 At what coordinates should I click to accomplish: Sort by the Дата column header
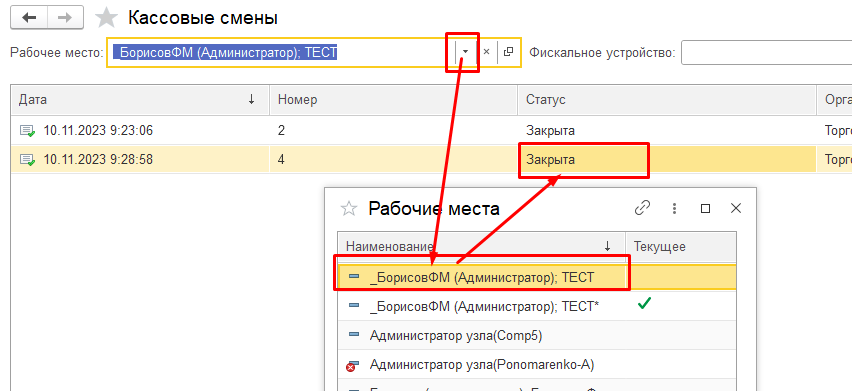[x=140, y=100]
